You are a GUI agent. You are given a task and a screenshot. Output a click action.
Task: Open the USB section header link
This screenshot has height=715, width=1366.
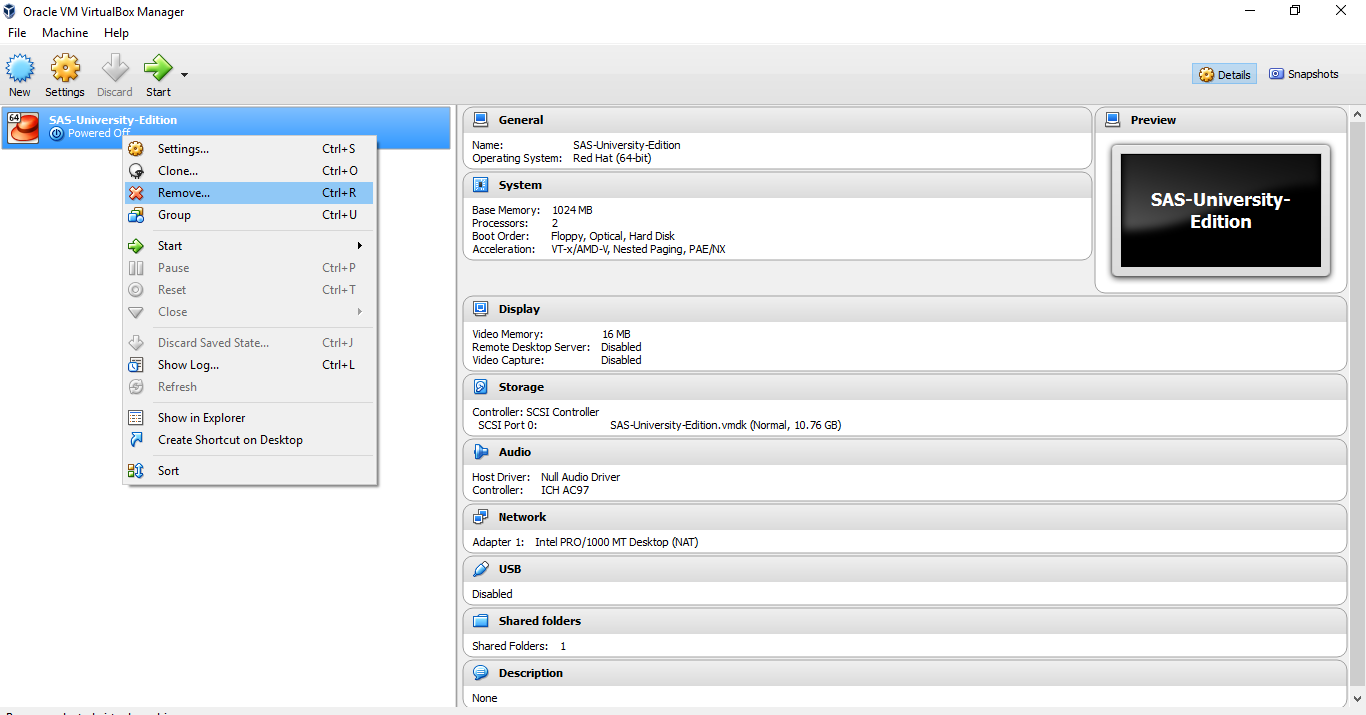pyautogui.click(x=510, y=569)
